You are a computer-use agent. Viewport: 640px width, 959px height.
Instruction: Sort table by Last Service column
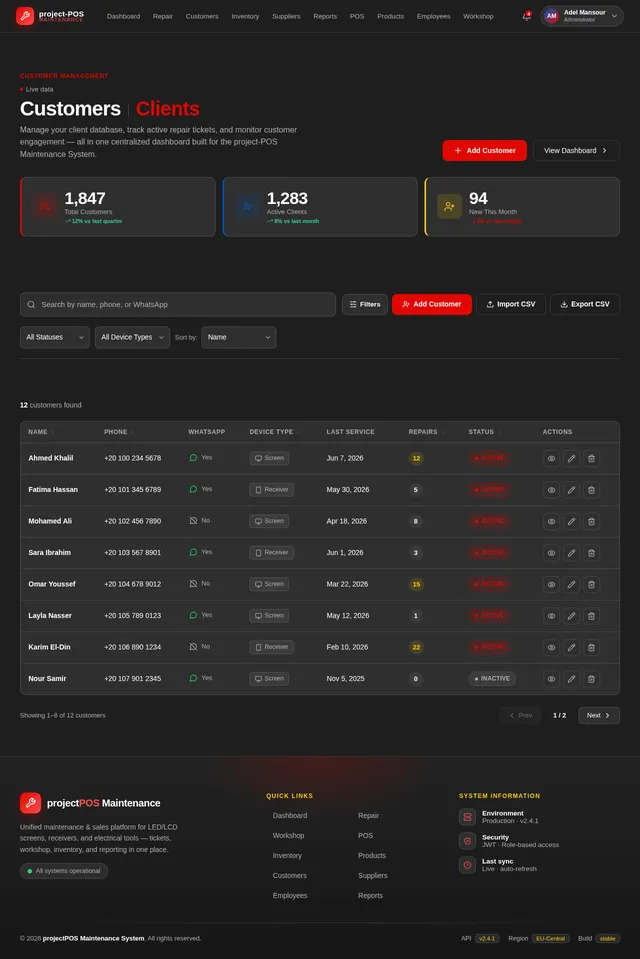click(x=351, y=432)
